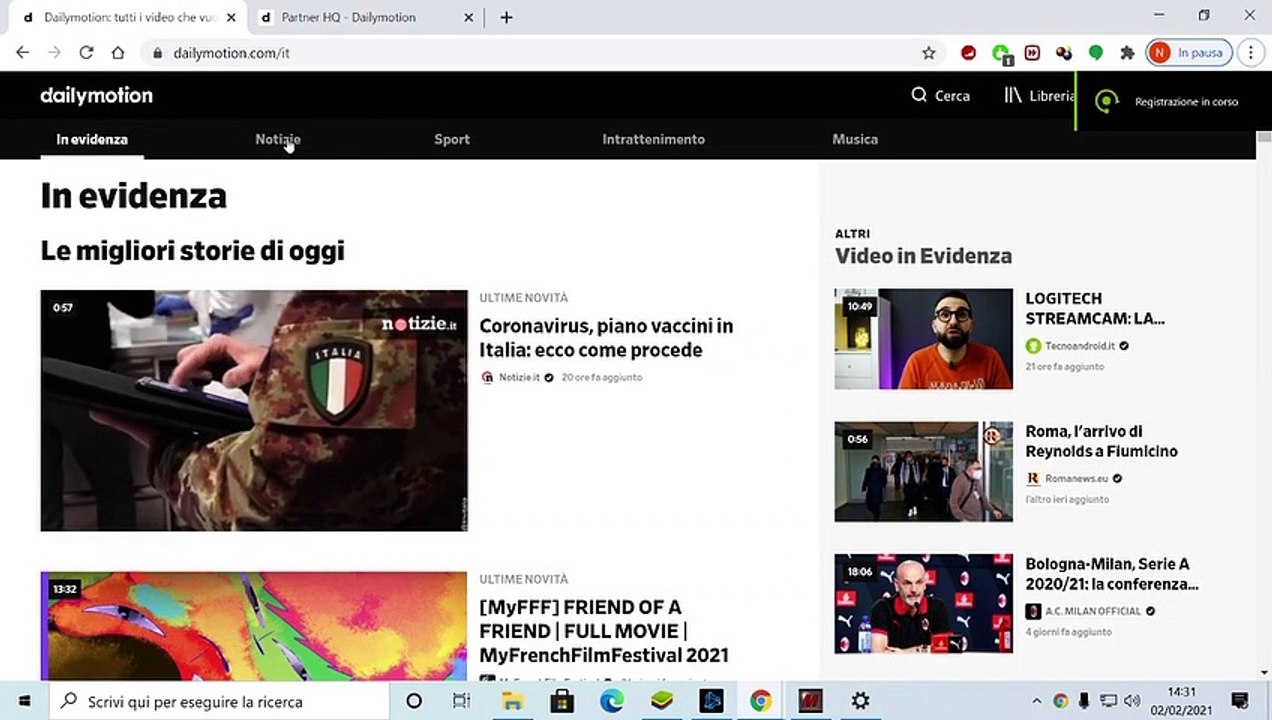Viewport: 1272px width, 720px height.
Task: Click the green extension icon with badge
Action: [1001, 54]
